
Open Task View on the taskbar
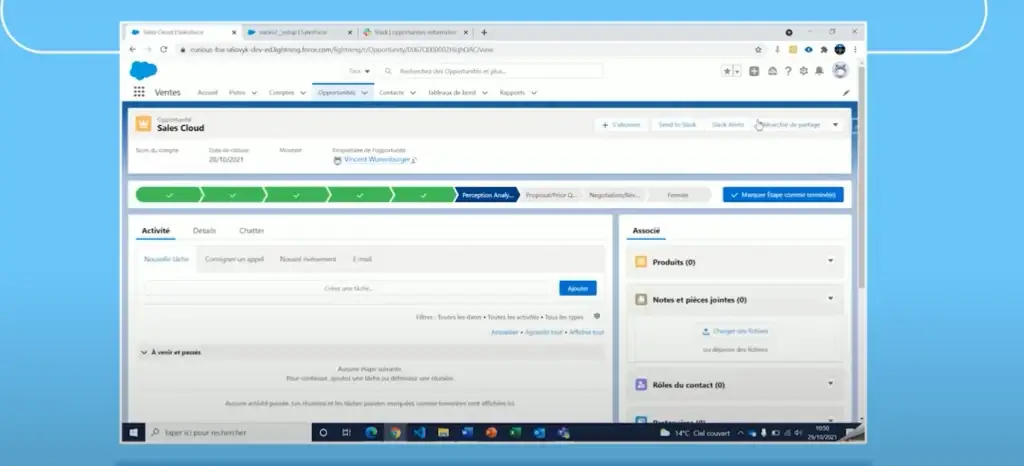point(347,432)
